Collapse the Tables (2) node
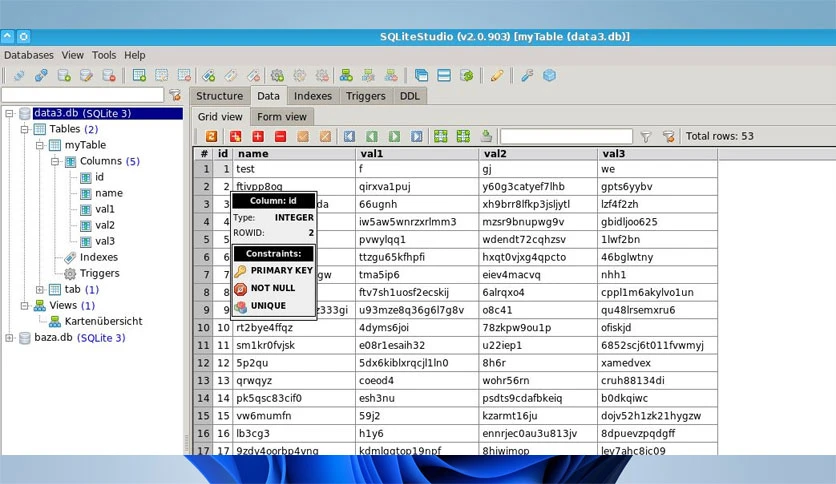 point(25,130)
